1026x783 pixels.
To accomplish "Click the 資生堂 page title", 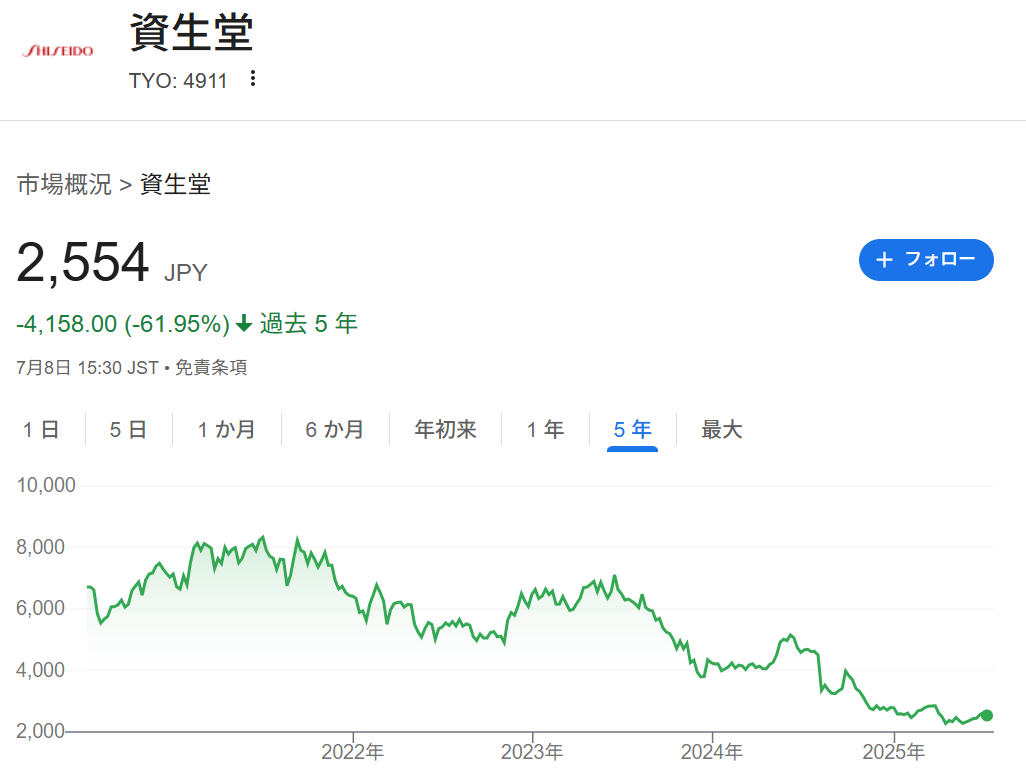I will pos(191,33).
